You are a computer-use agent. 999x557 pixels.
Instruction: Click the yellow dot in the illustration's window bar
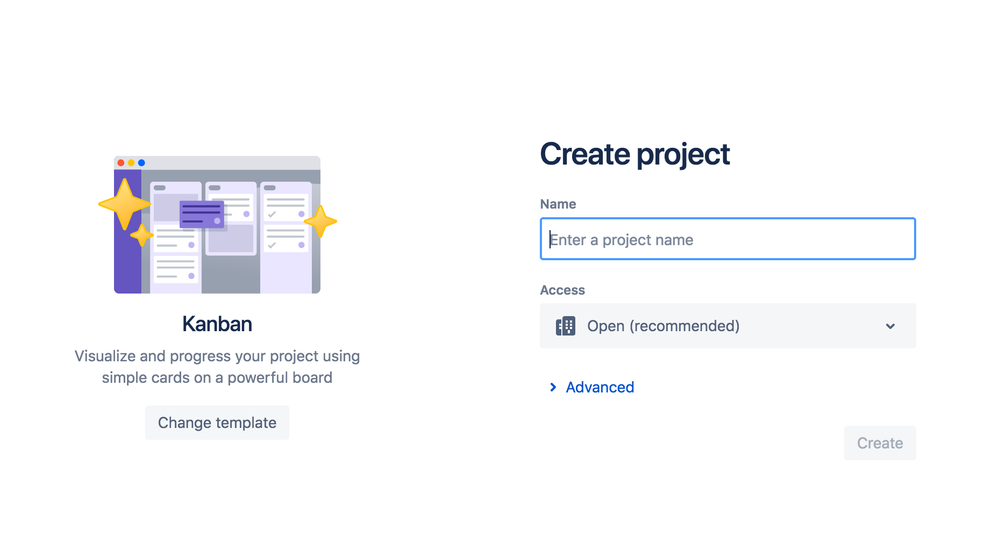(x=131, y=163)
